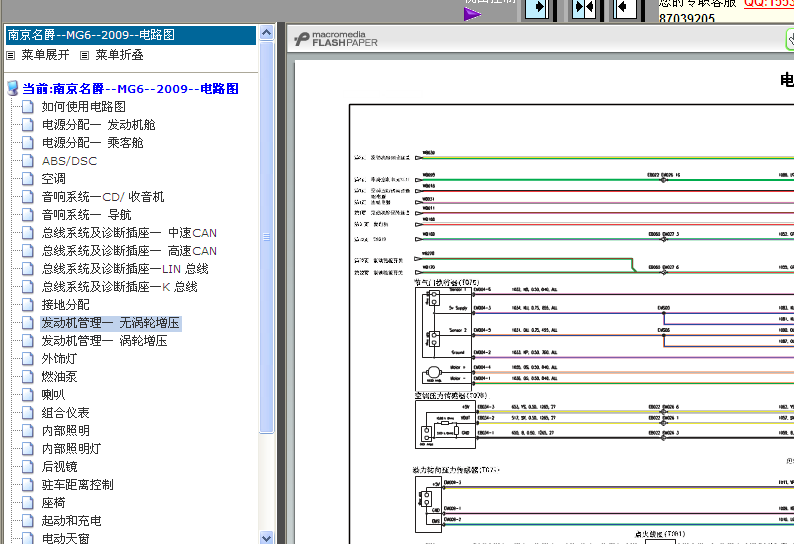Open 起动和充电 diagram
794x544 pixels.
click(71, 521)
